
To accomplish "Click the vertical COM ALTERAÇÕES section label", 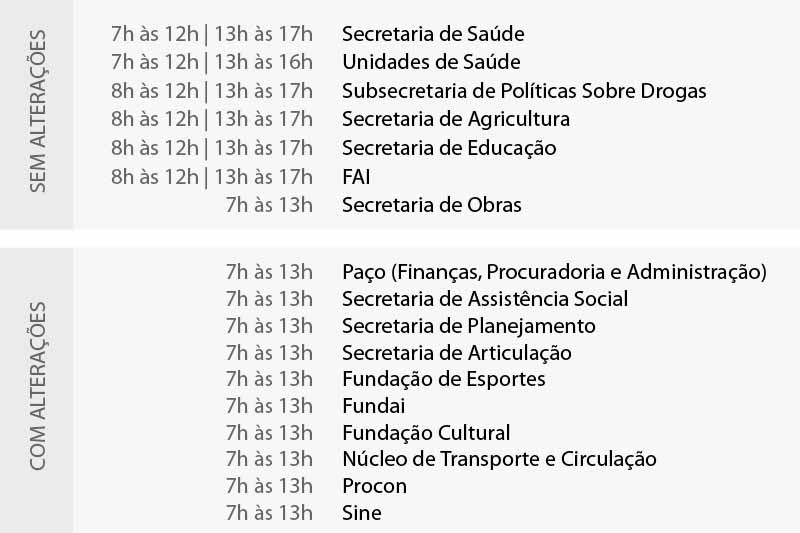I will (x=38, y=384).
